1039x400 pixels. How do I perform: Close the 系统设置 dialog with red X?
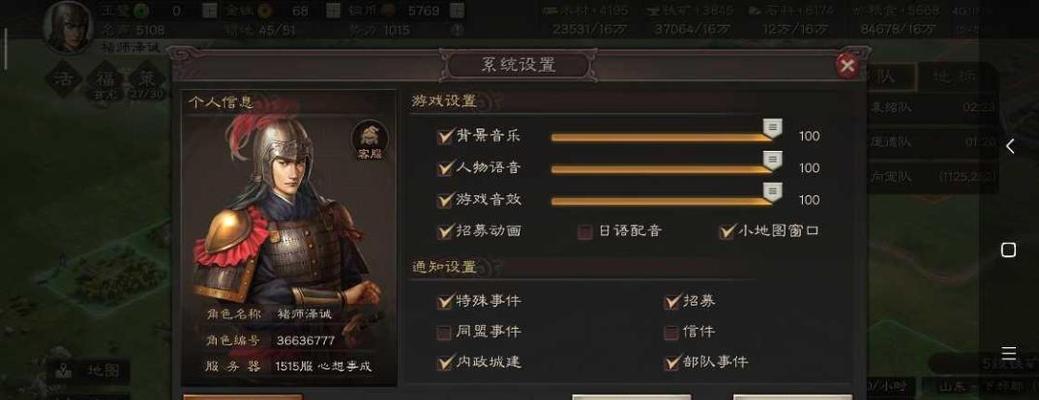point(847,65)
